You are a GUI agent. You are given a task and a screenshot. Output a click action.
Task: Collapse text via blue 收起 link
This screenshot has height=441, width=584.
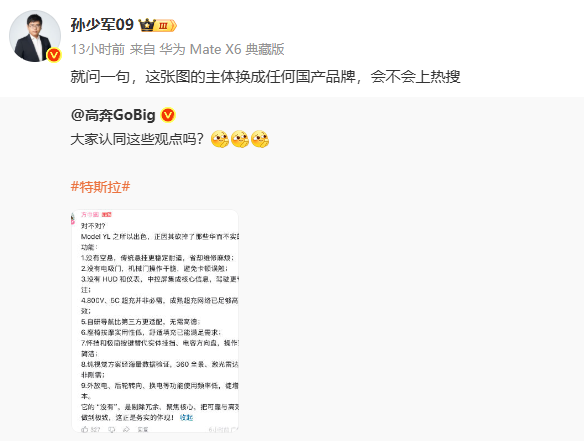(x=186, y=418)
